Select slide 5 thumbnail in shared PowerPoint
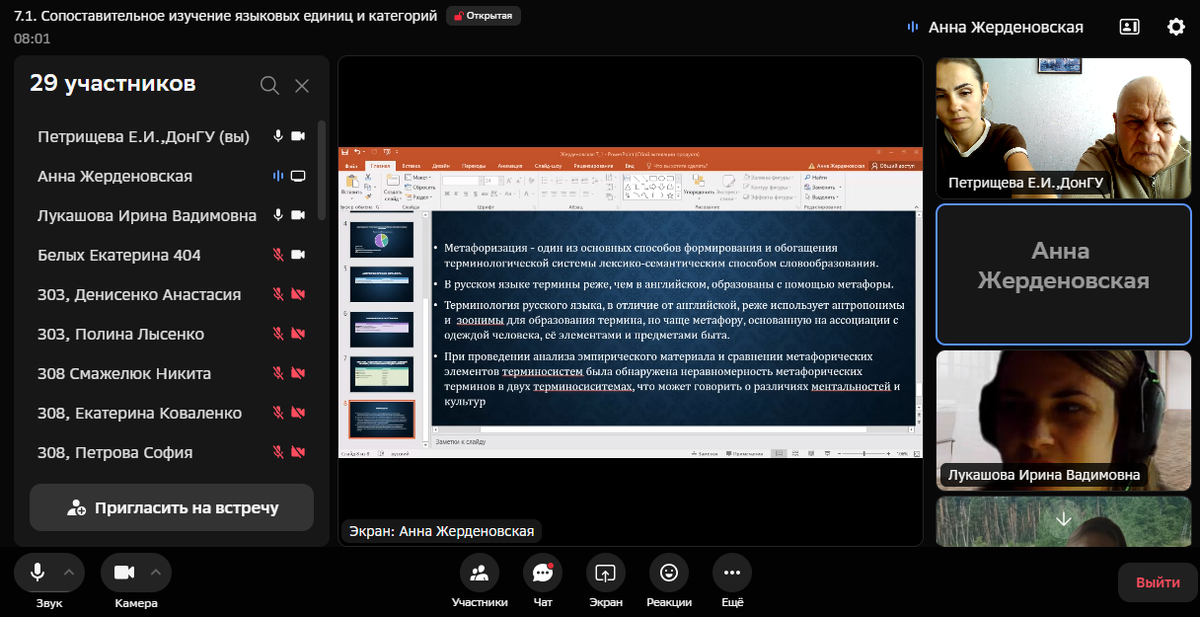1200x617 pixels. 381,284
